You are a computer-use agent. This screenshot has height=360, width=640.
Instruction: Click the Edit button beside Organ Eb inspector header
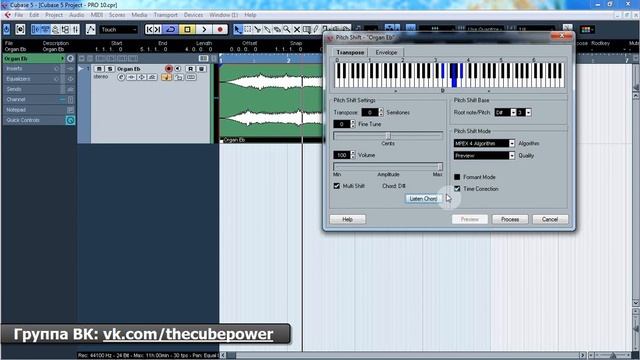pos(70,58)
